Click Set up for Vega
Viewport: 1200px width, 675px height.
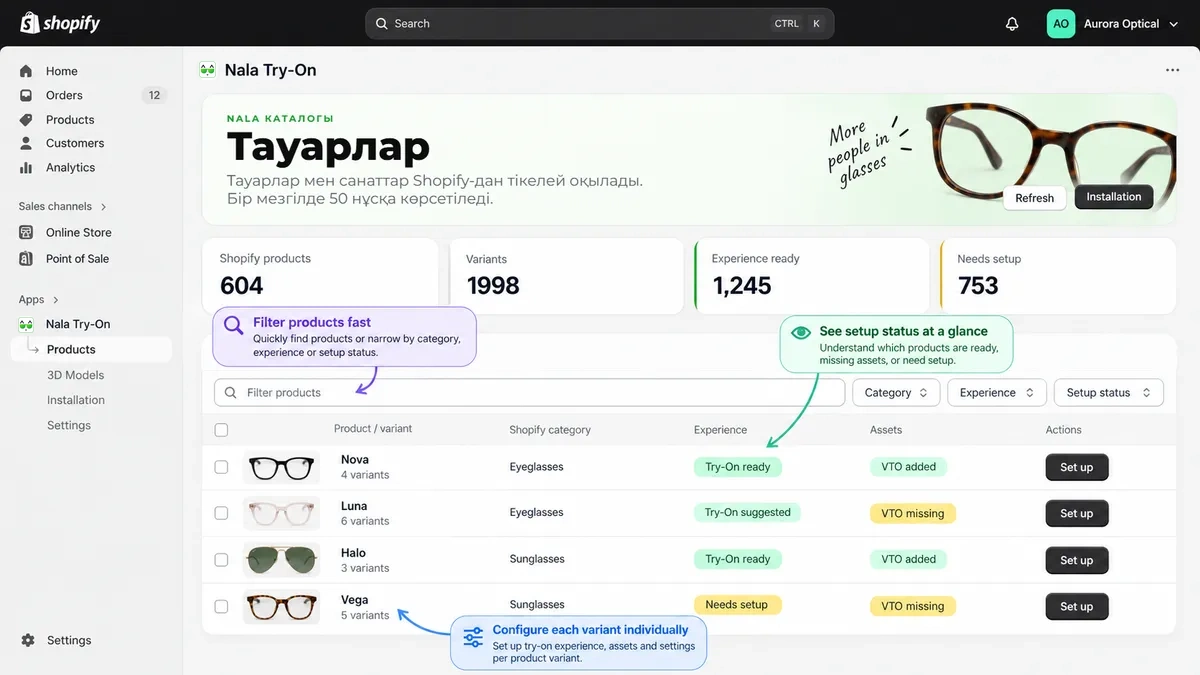tap(1077, 606)
